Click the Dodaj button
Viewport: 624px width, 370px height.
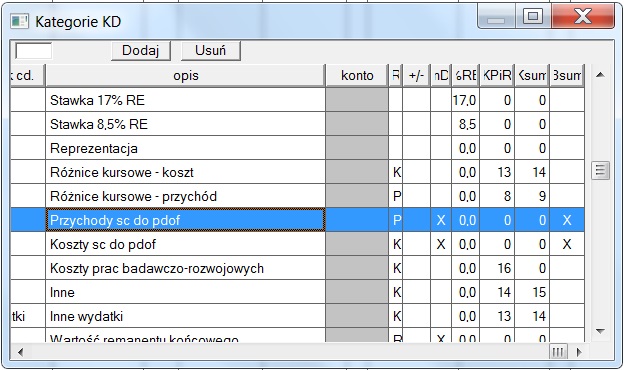[141, 51]
